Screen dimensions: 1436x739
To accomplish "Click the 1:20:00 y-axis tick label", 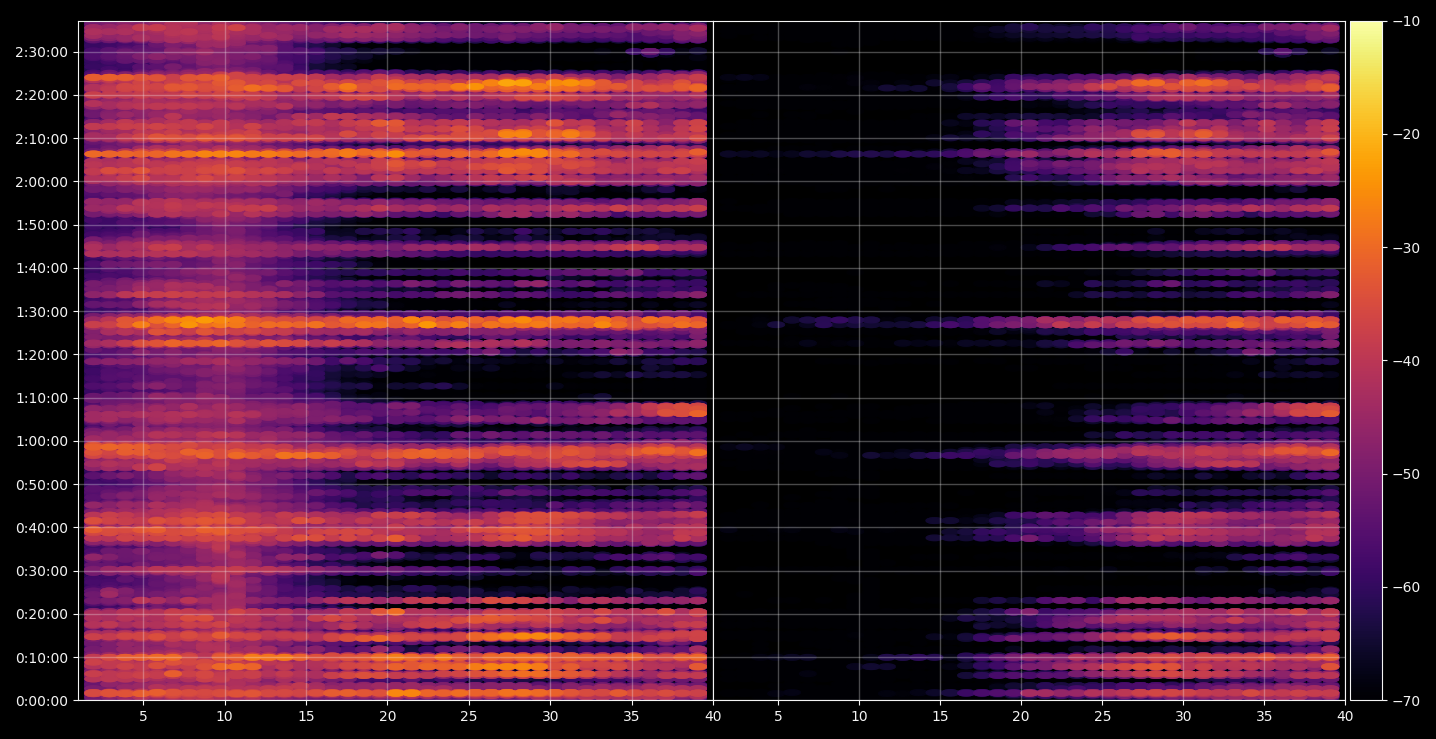I will pyautogui.click(x=41, y=355).
